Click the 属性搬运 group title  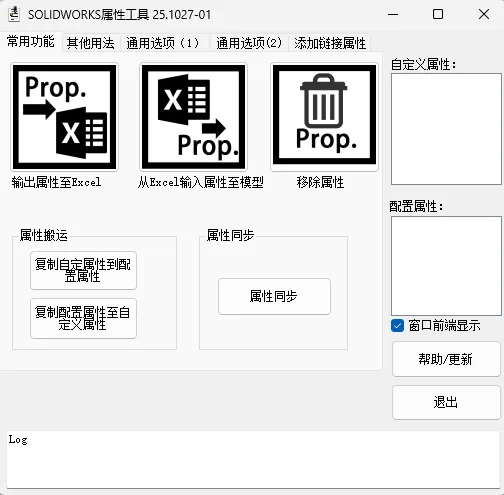(44, 235)
